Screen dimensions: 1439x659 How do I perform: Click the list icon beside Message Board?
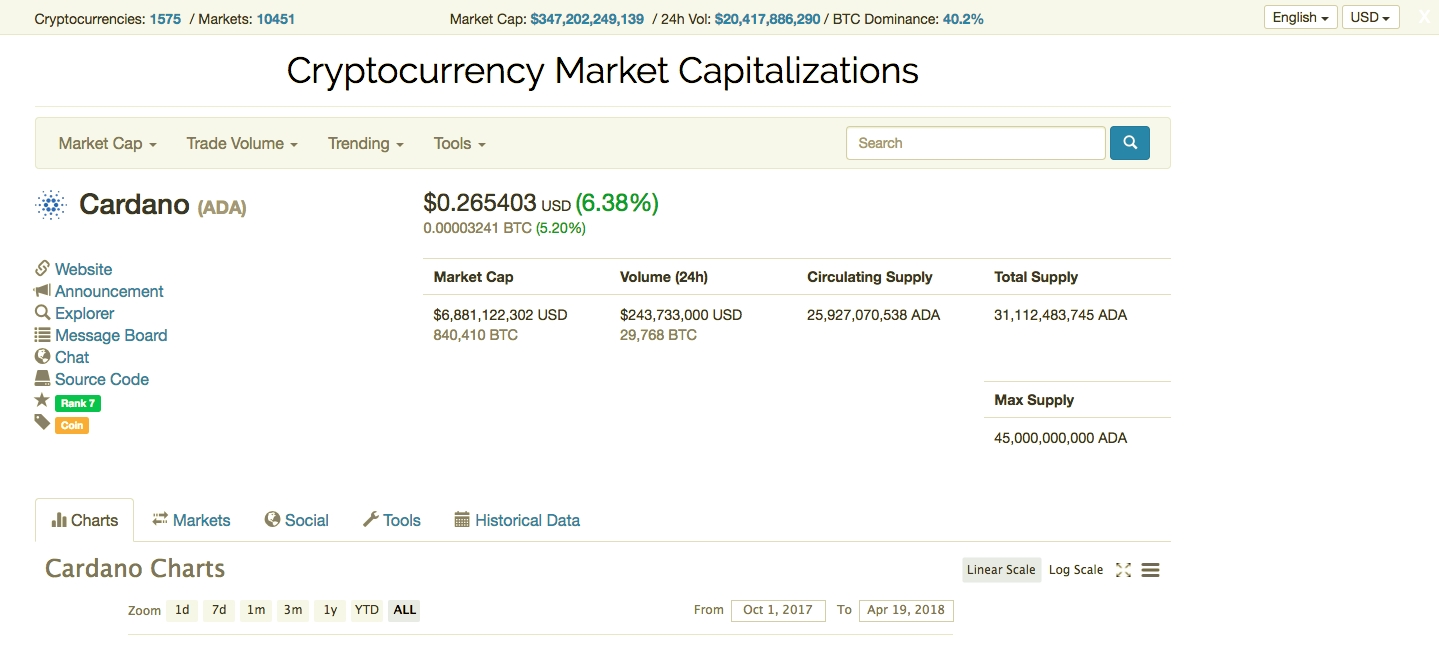(42, 335)
